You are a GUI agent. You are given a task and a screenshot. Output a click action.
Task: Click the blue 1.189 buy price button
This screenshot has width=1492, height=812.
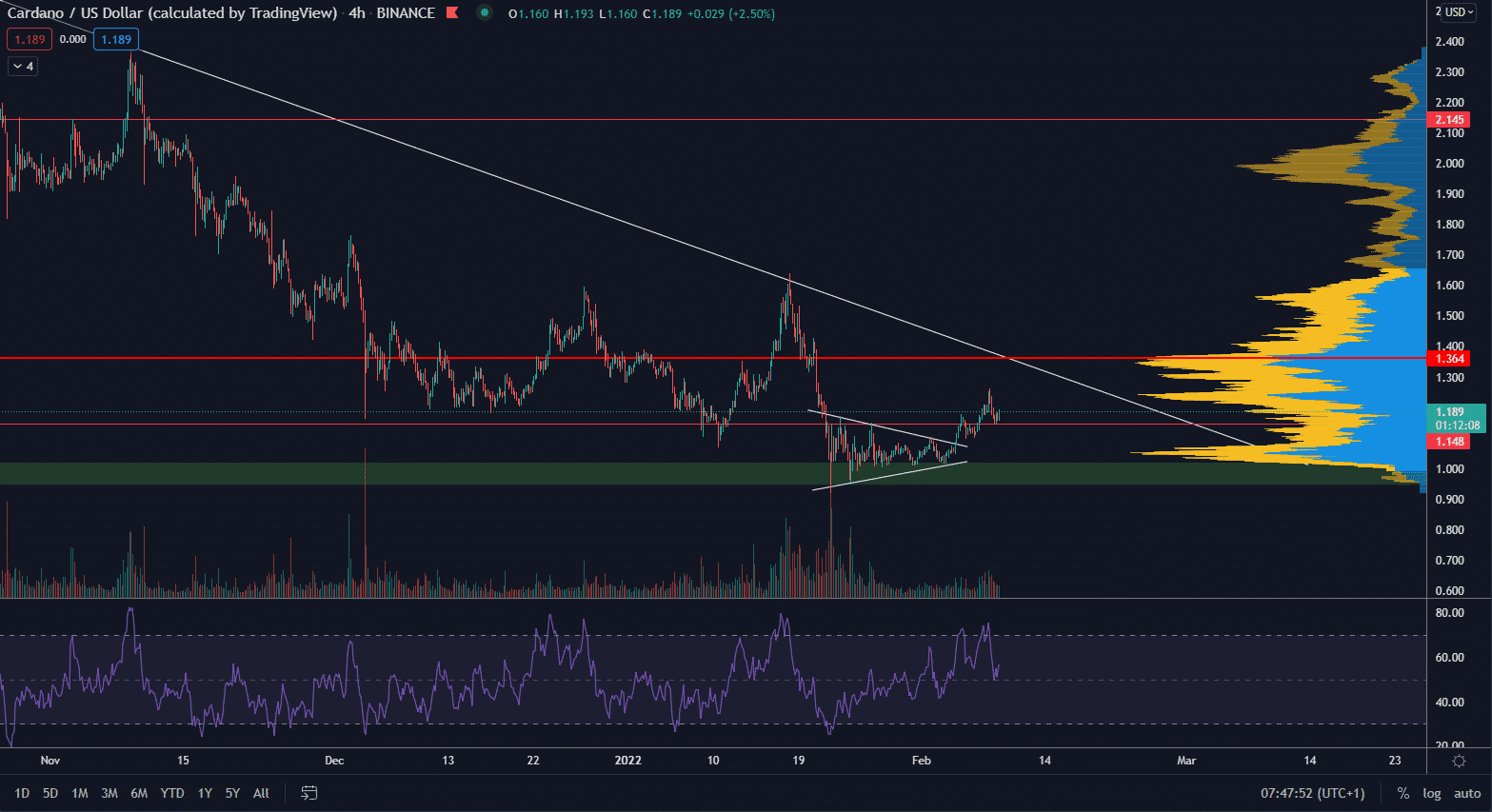click(116, 40)
